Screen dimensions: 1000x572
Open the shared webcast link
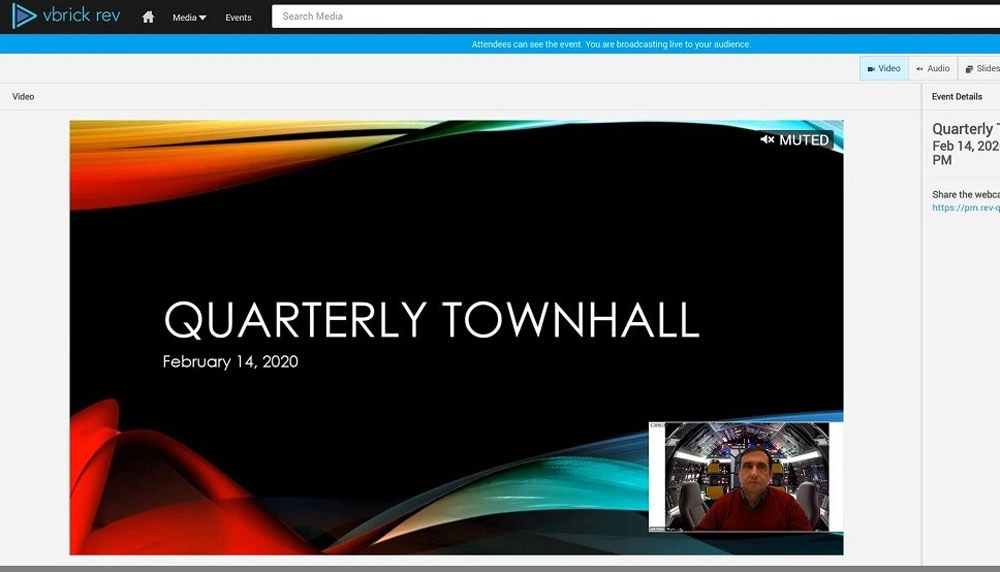(966, 208)
